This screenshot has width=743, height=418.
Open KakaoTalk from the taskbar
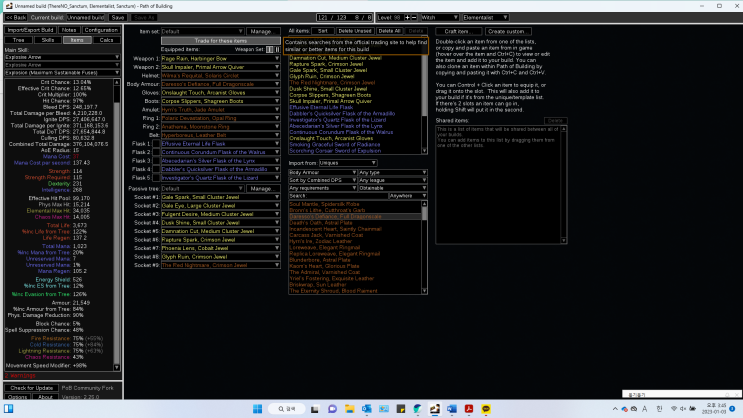click(x=486, y=409)
